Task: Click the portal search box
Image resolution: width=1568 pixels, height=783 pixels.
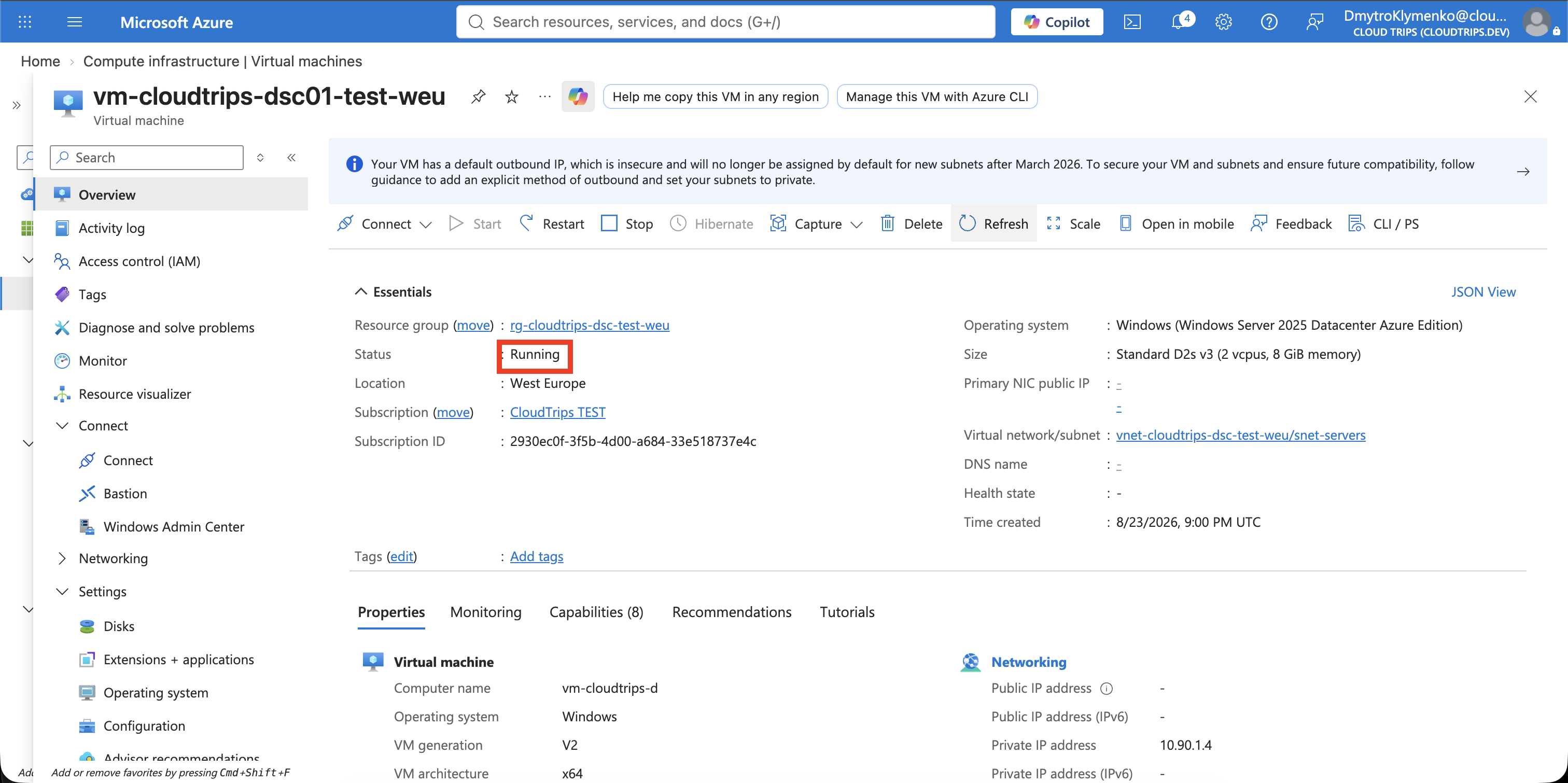Action: coord(725,22)
